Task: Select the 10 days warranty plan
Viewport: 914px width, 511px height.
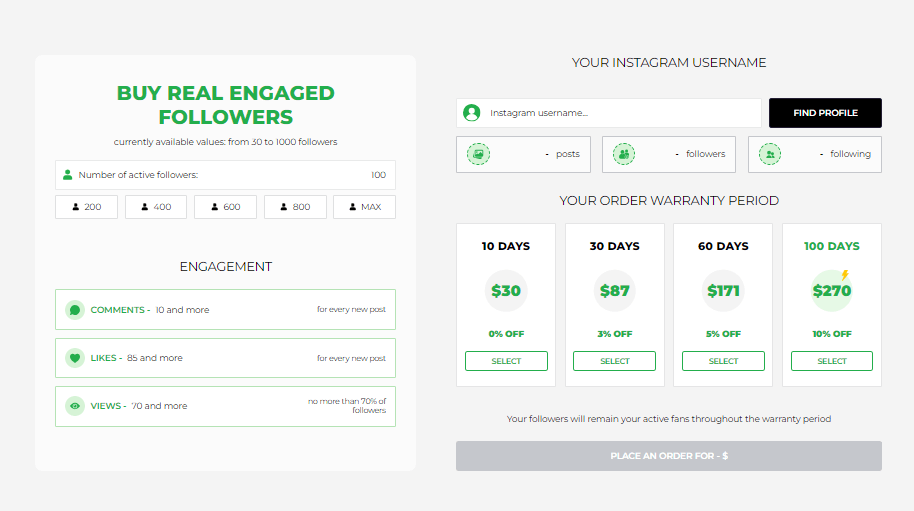Action: point(506,361)
